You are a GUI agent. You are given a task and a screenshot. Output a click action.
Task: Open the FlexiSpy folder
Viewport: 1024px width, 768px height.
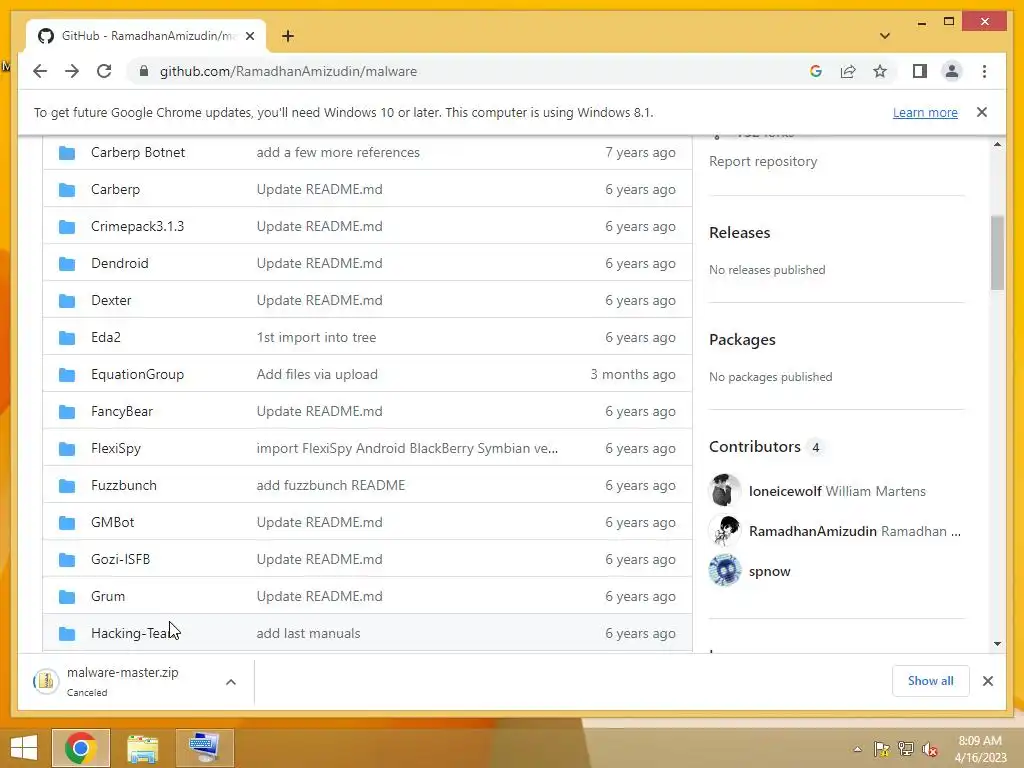click(x=116, y=449)
